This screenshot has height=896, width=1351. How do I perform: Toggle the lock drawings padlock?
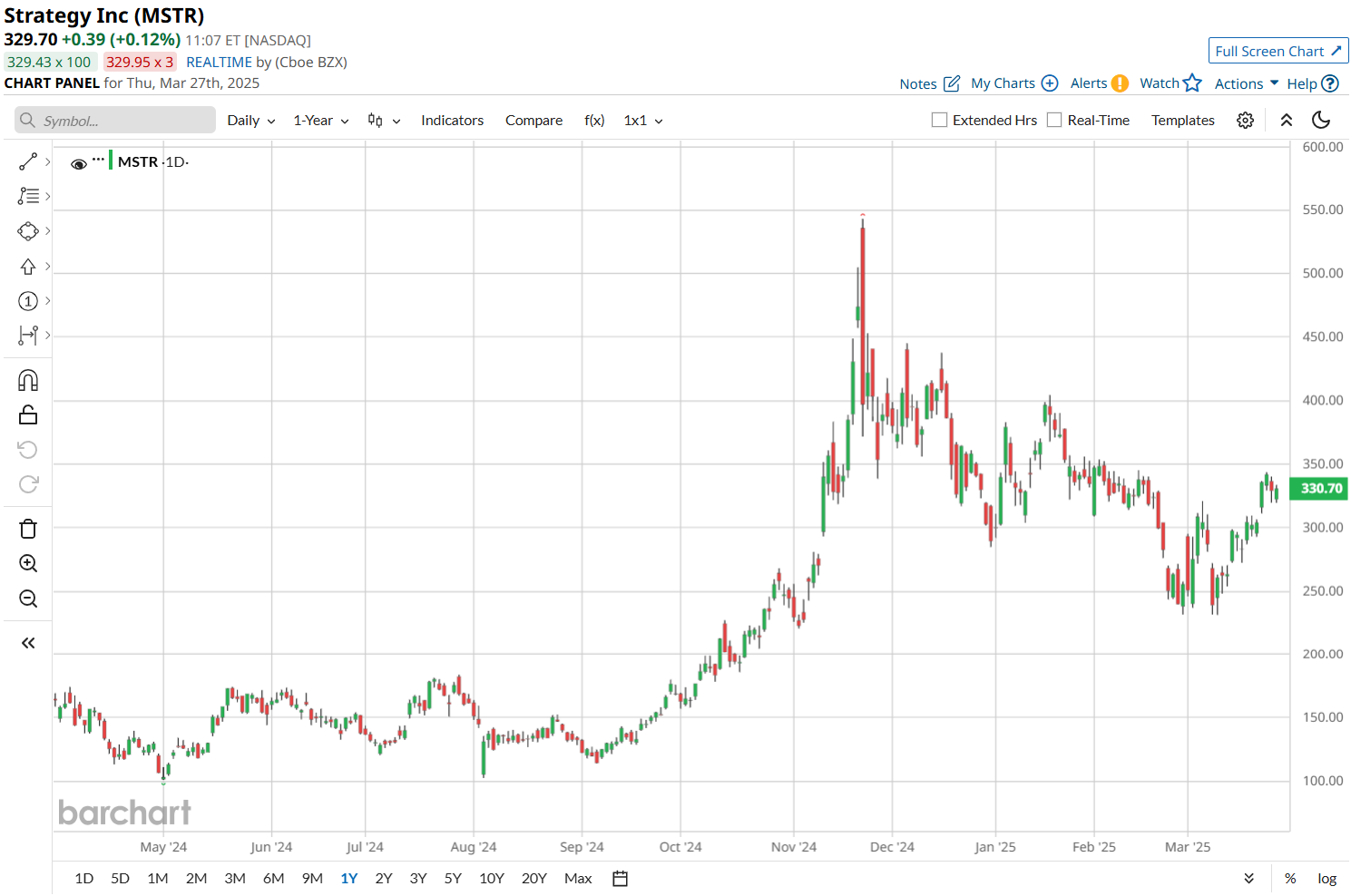coord(28,414)
